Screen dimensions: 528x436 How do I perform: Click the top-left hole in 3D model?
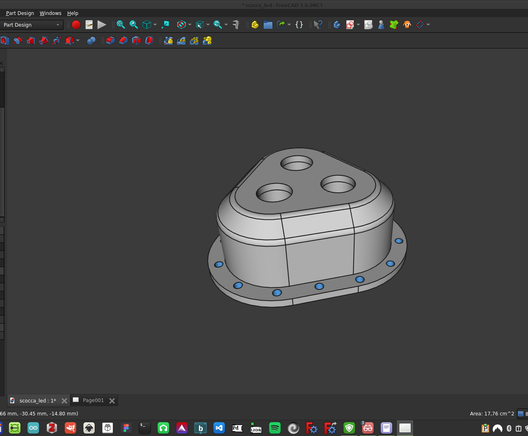pyautogui.click(x=297, y=163)
